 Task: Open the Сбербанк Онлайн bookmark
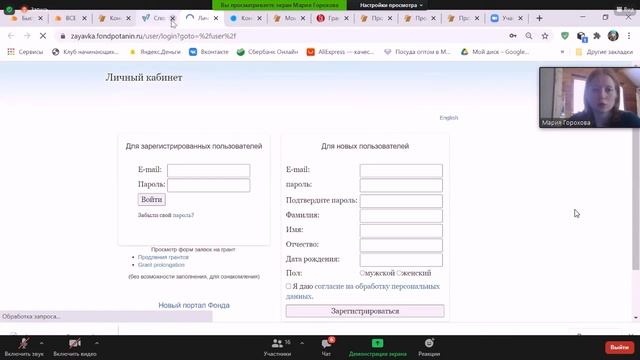(267, 52)
